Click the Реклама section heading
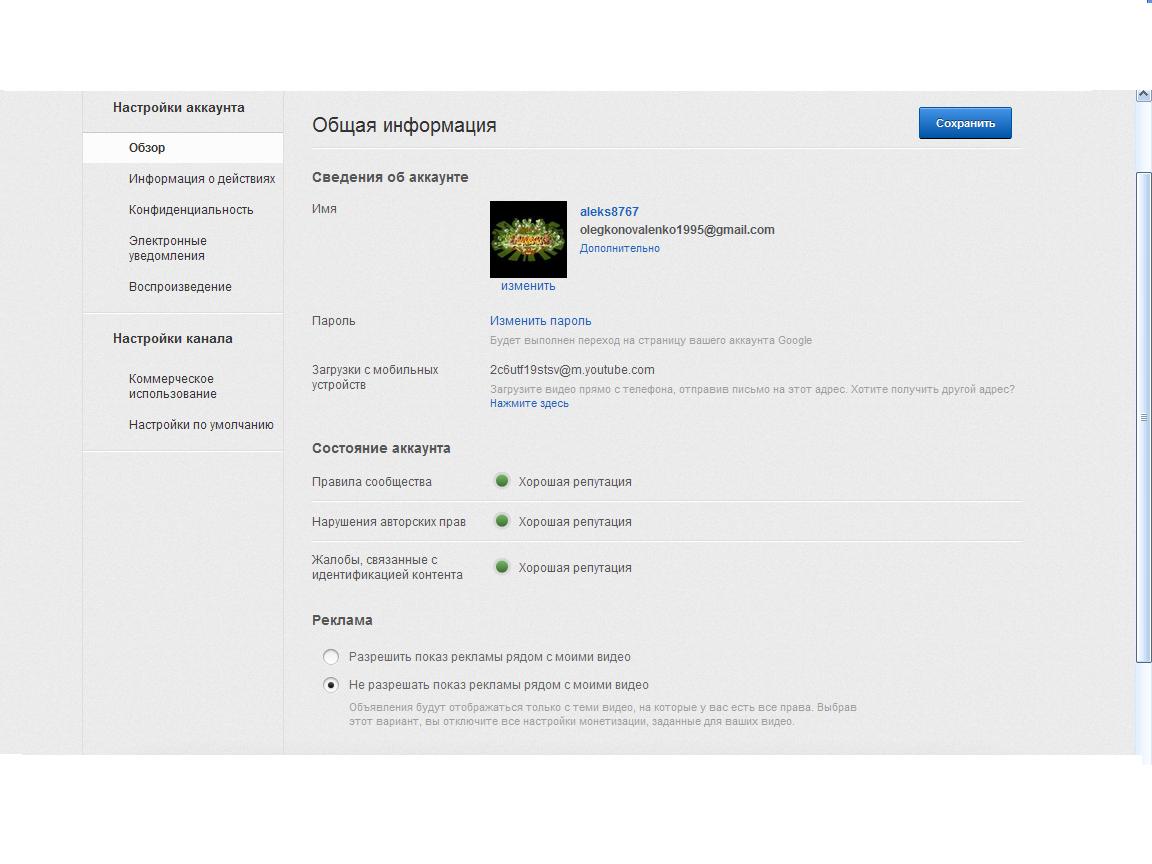 (342, 620)
